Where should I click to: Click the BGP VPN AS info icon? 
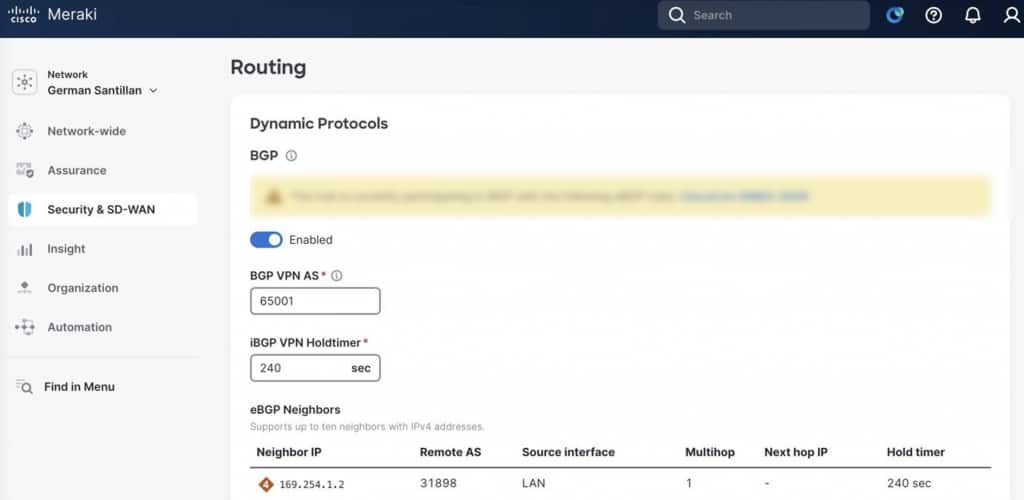coord(336,275)
